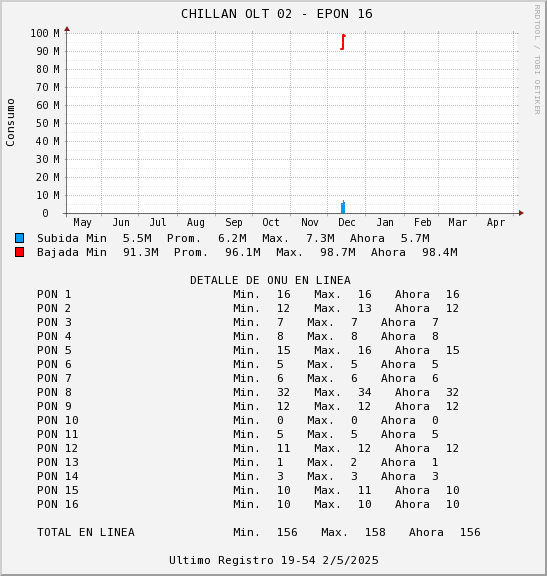Click the Apr label on the time axis

pos(496,223)
